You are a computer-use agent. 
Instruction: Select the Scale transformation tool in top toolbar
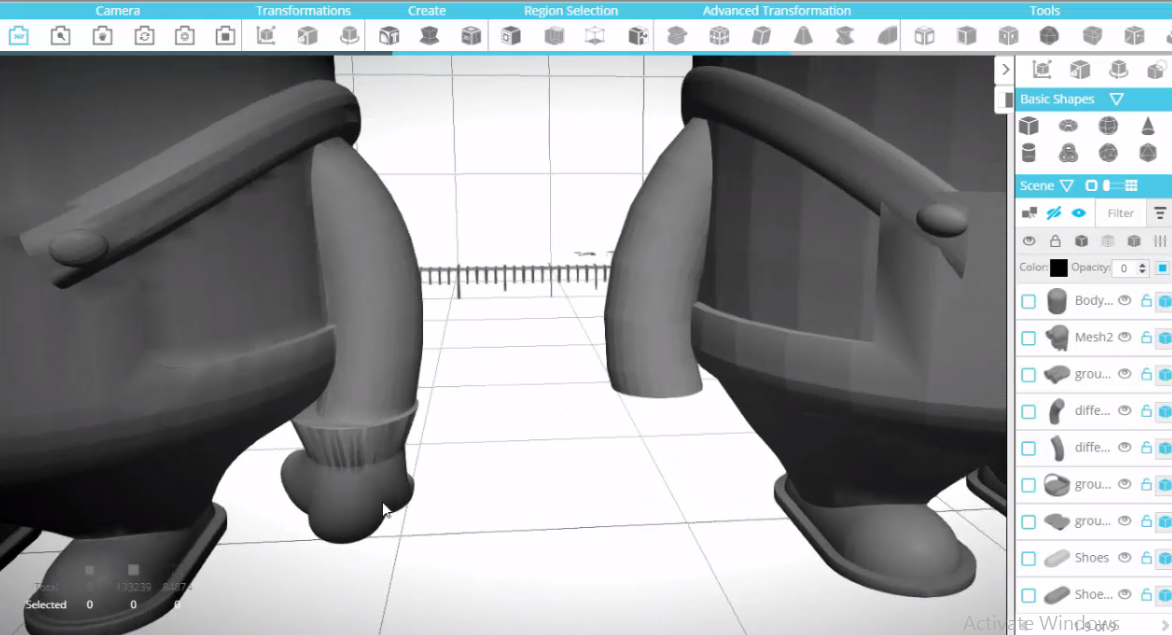pos(307,36)
